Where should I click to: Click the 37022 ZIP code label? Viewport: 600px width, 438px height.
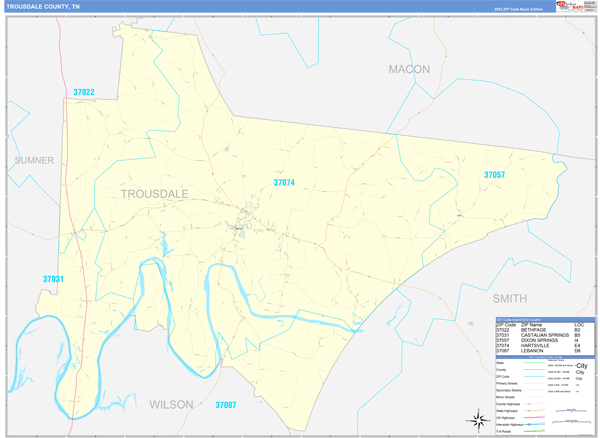pos(84,92)
